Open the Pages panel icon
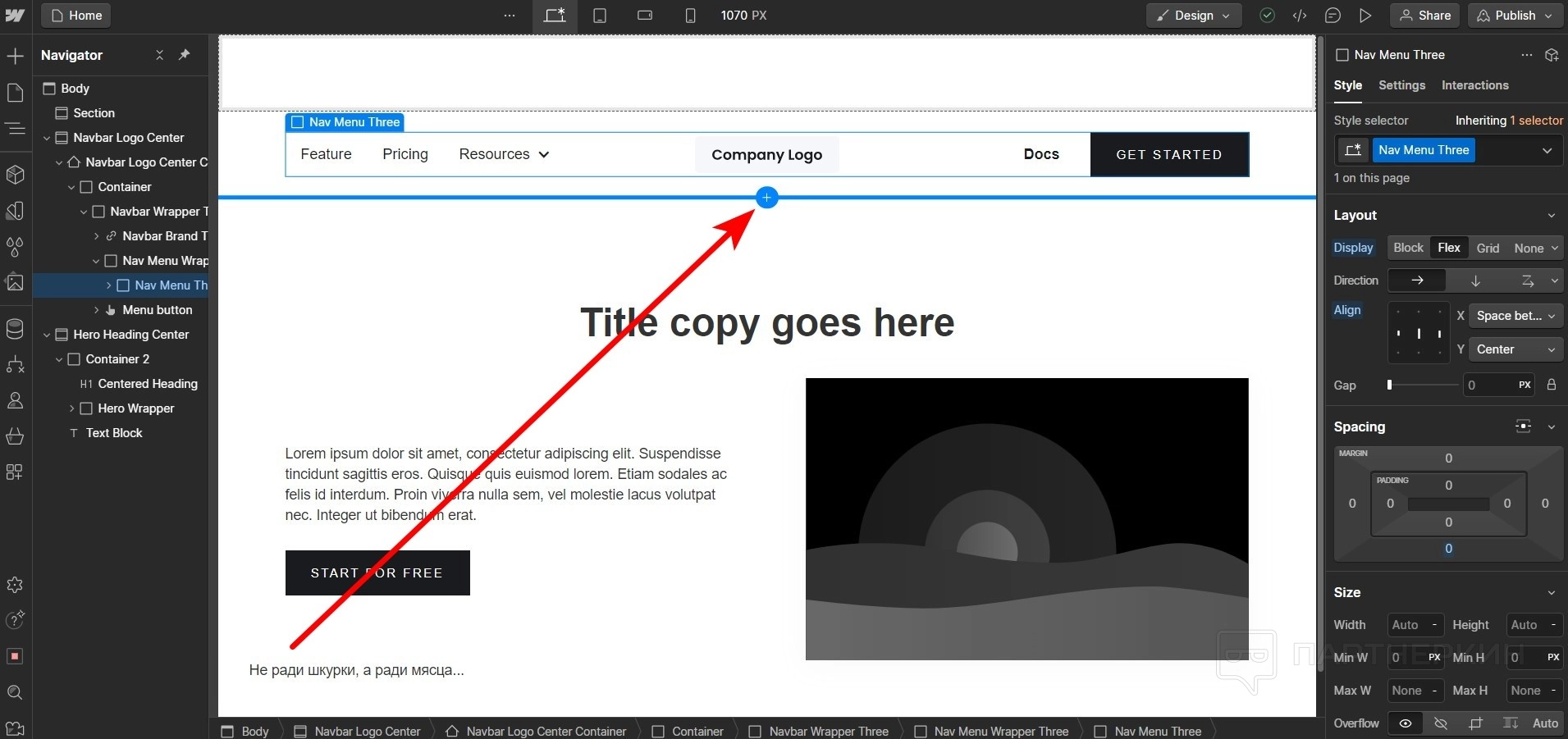This screenshot has height=739, width=1568. (15, 93)
